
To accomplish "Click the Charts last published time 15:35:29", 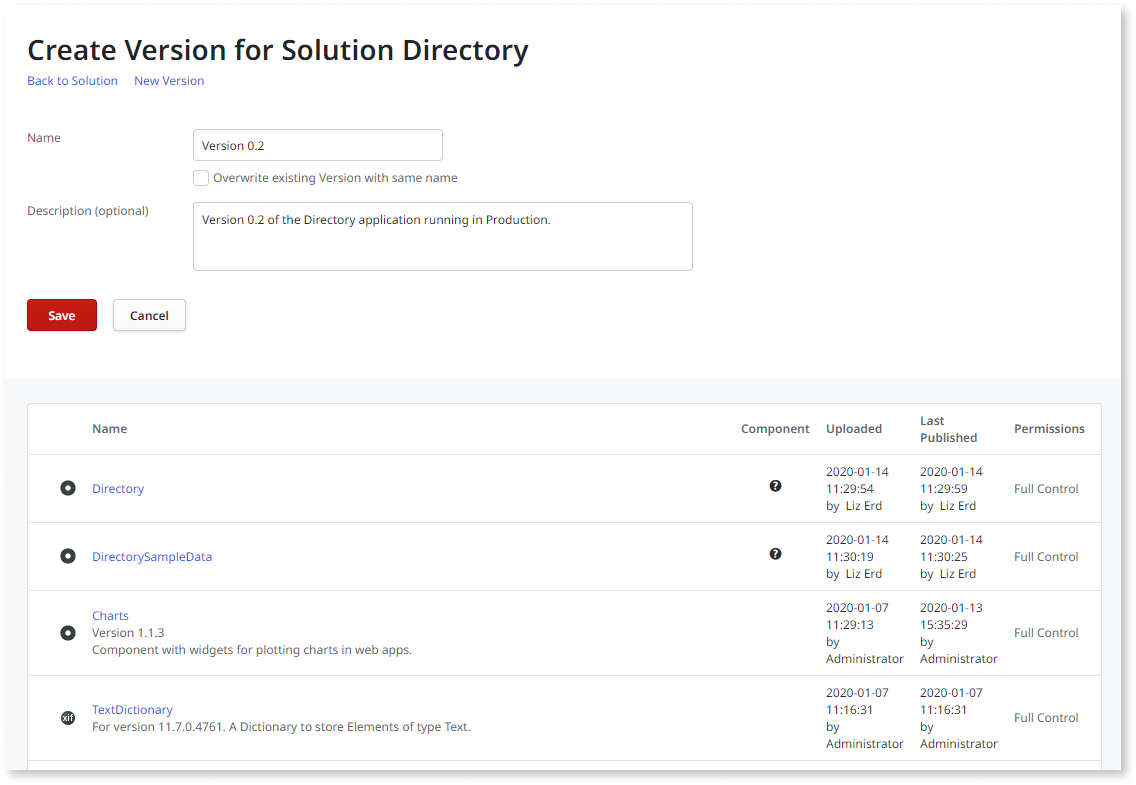I will tap(943, 625).
